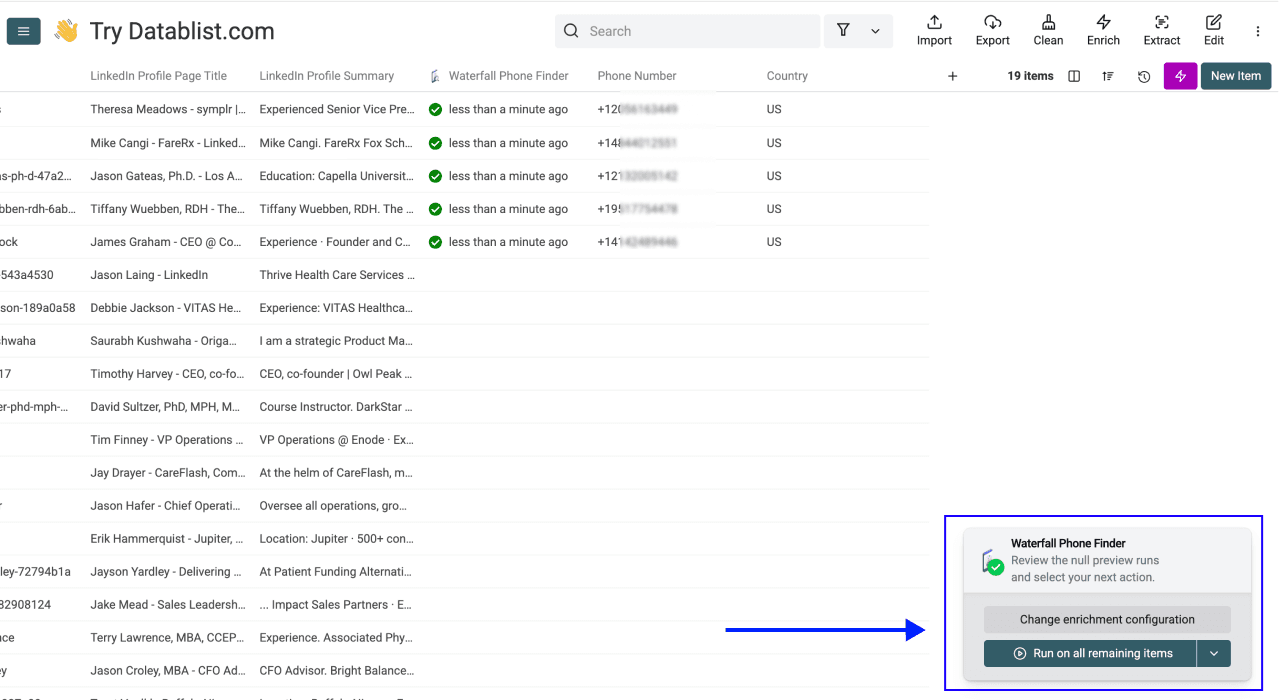The width and height of the screenshot is (1279, 700).
Task: Open the three-dot overflow menu
Action: coord(1257,30)
